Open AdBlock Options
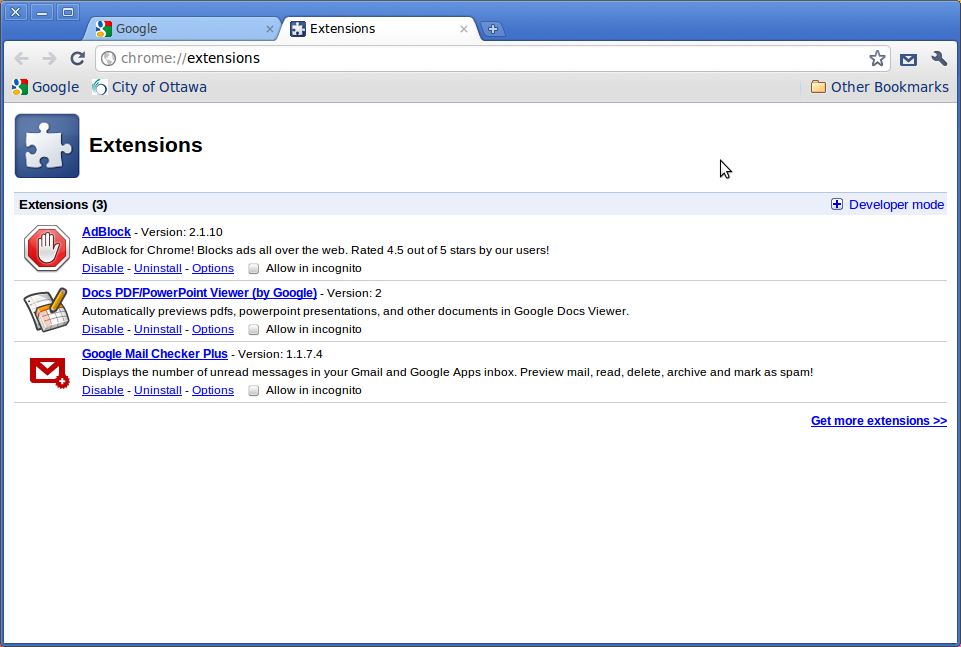This screenshot has width=961, height=647. pos(213,268)
